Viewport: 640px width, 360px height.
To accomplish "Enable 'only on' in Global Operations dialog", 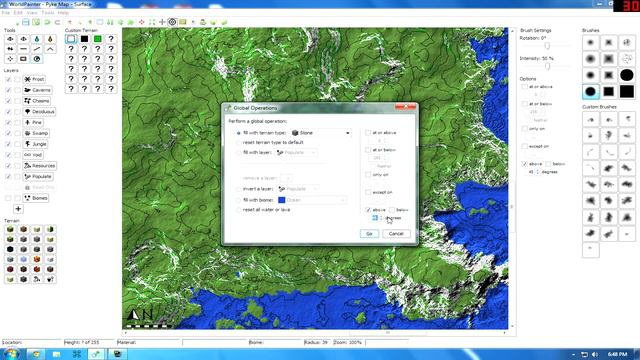I will pos(368,175).
